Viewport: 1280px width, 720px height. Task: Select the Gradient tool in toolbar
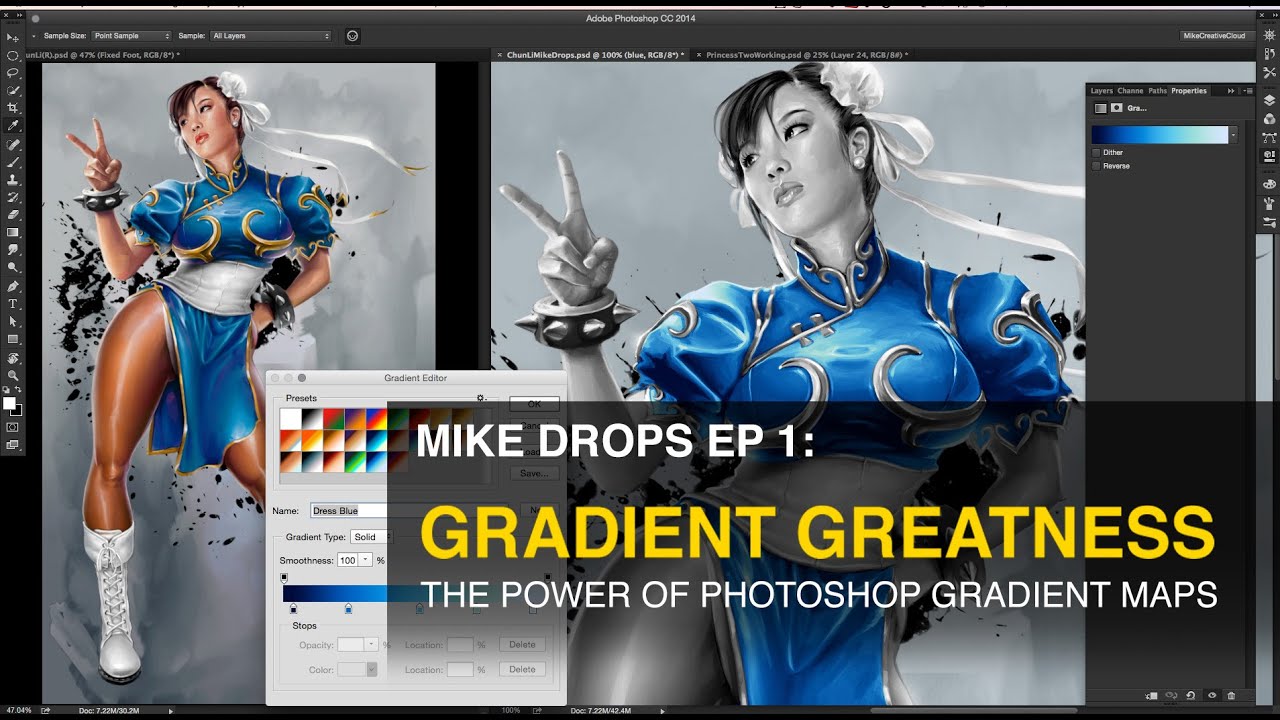(x=13, y=232)
